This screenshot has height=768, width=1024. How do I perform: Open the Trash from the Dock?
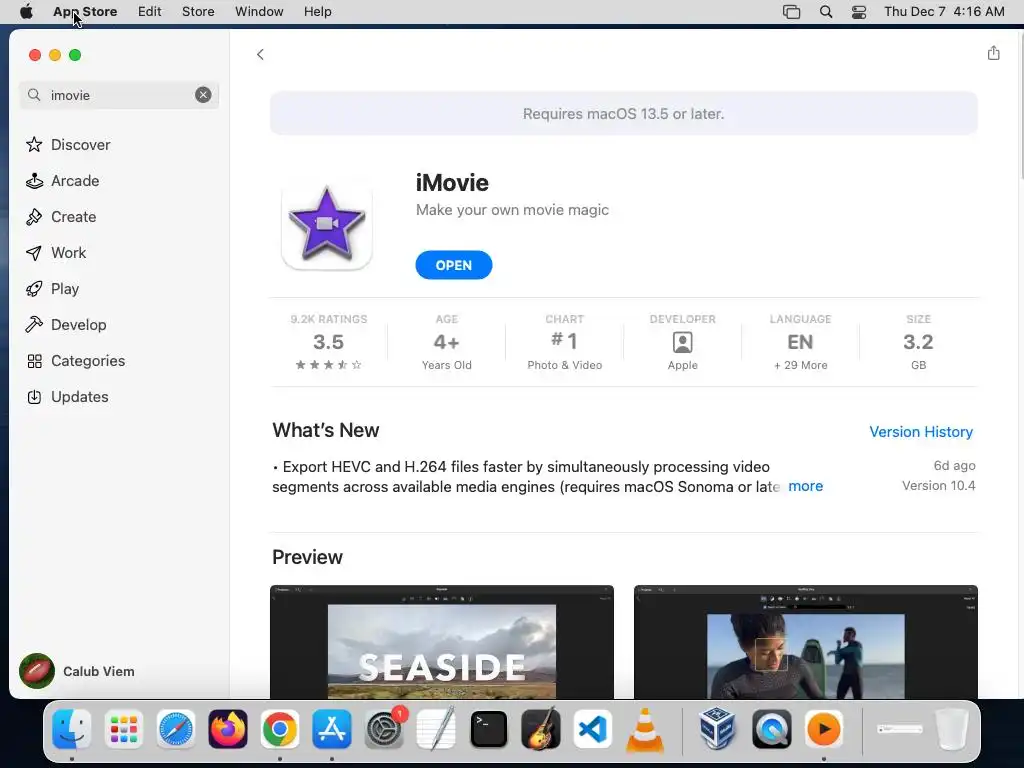[952, 729]
